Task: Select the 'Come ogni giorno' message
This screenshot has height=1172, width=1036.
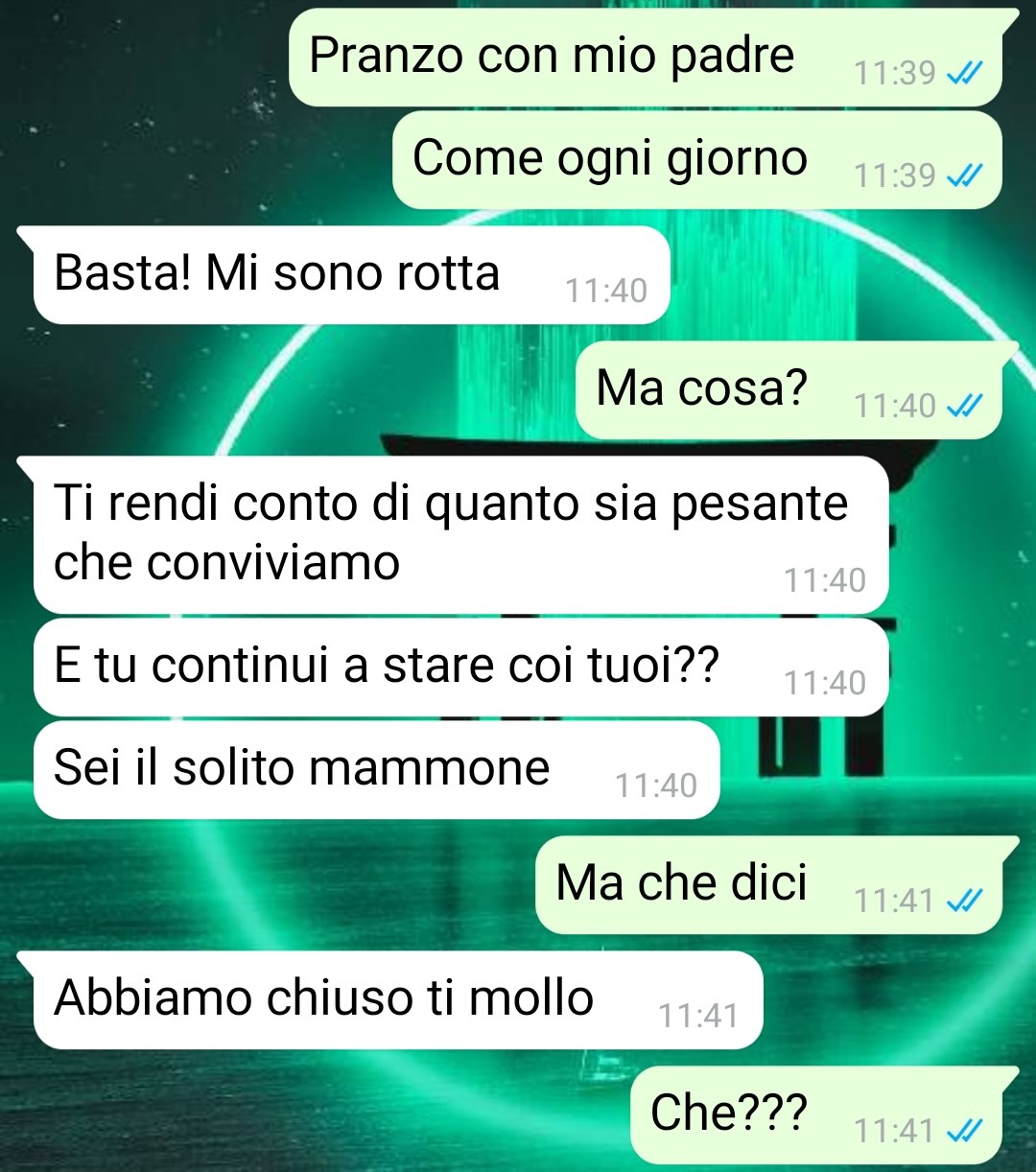Action: [x=697, y=159]
